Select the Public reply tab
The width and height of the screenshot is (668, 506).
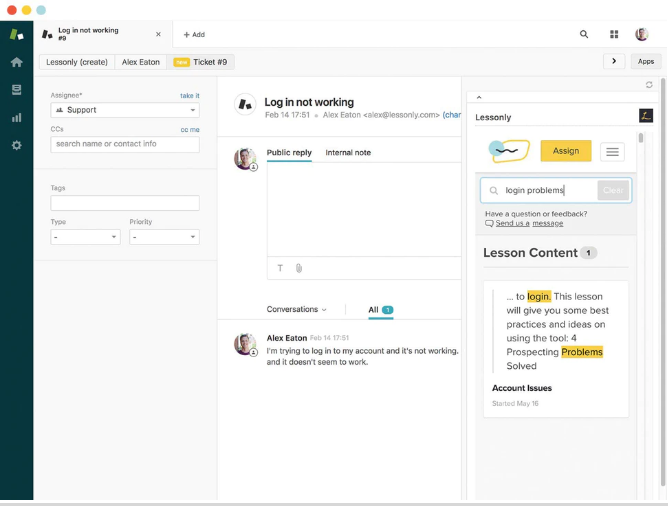tap(289, 153)
